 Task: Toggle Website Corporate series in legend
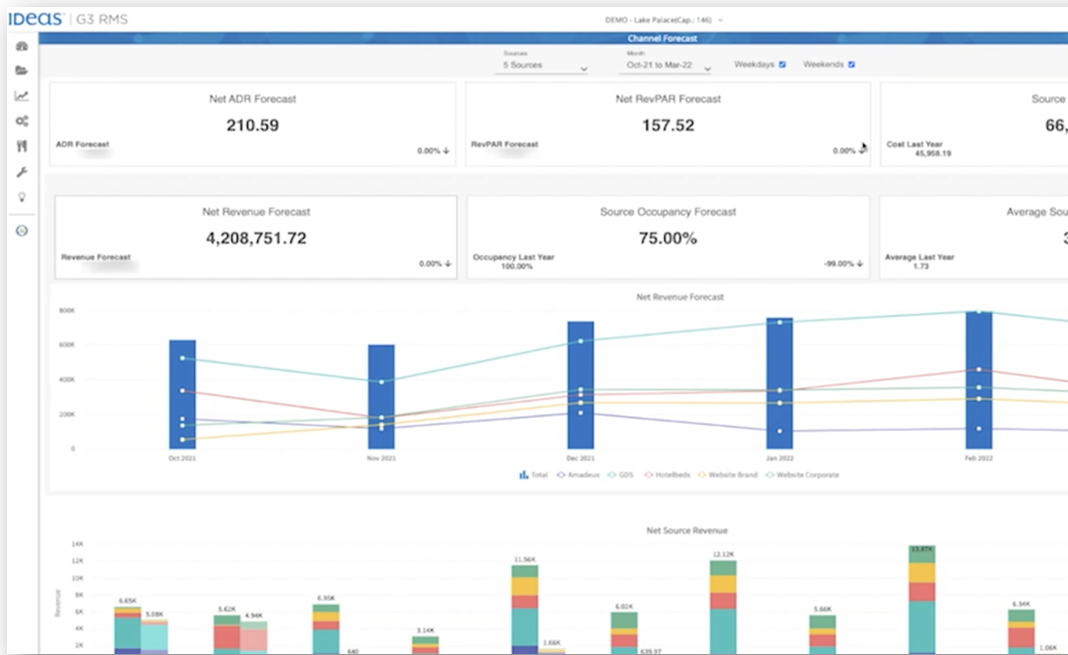coord(802,475)
